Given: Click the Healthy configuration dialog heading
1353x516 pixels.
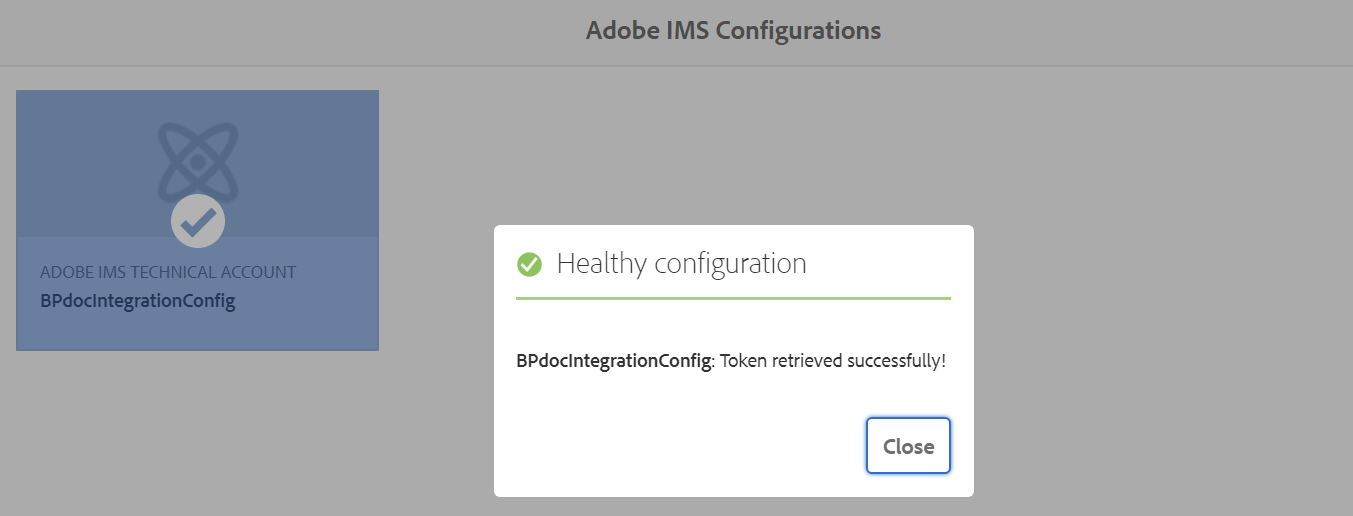Looking at the screenshot, I should click(x=681, y=264).
